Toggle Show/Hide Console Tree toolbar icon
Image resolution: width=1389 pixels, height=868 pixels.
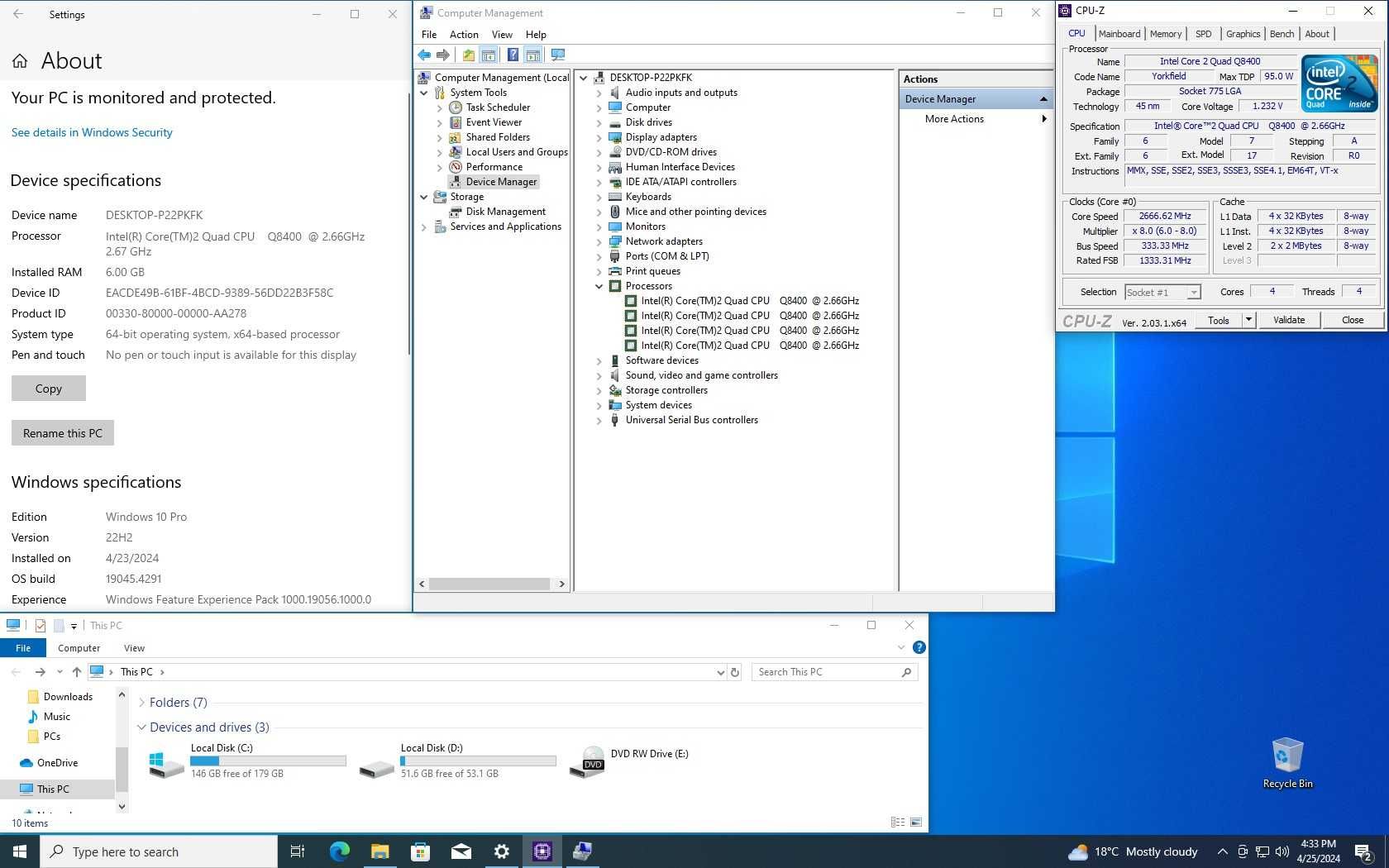(x=489, y=55)
